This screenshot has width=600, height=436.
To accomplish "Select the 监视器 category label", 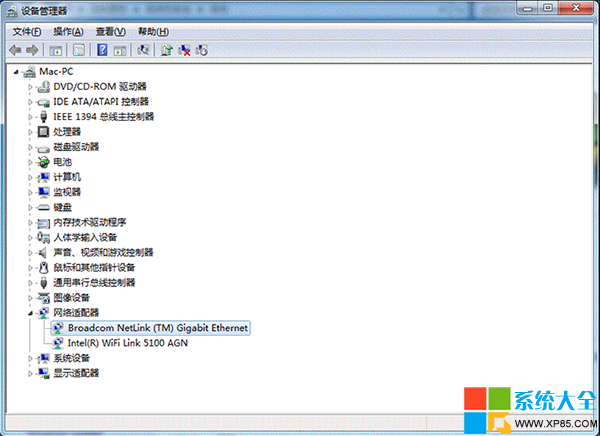I will 67,192.
